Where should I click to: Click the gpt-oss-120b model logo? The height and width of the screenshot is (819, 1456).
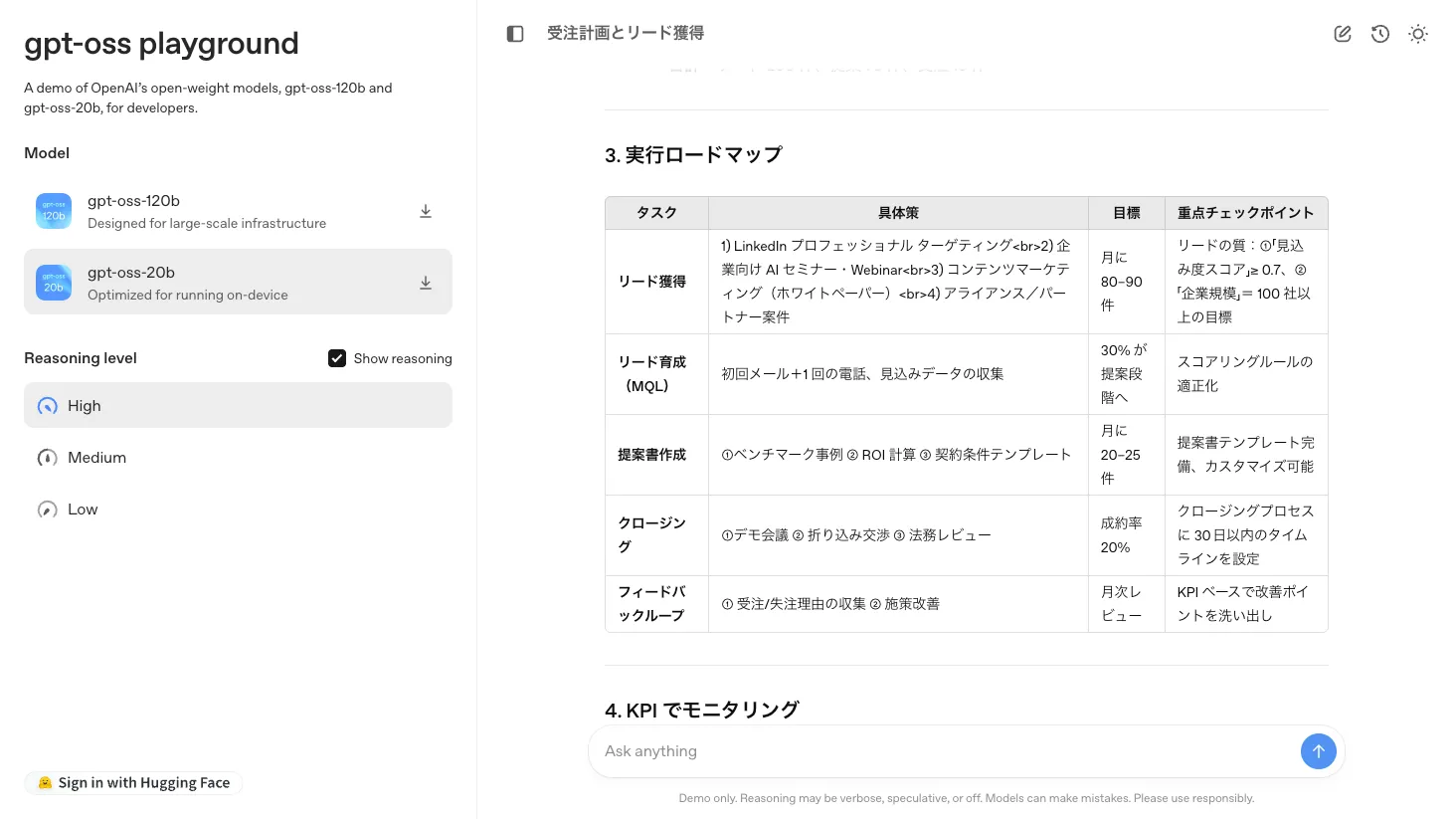54,211
